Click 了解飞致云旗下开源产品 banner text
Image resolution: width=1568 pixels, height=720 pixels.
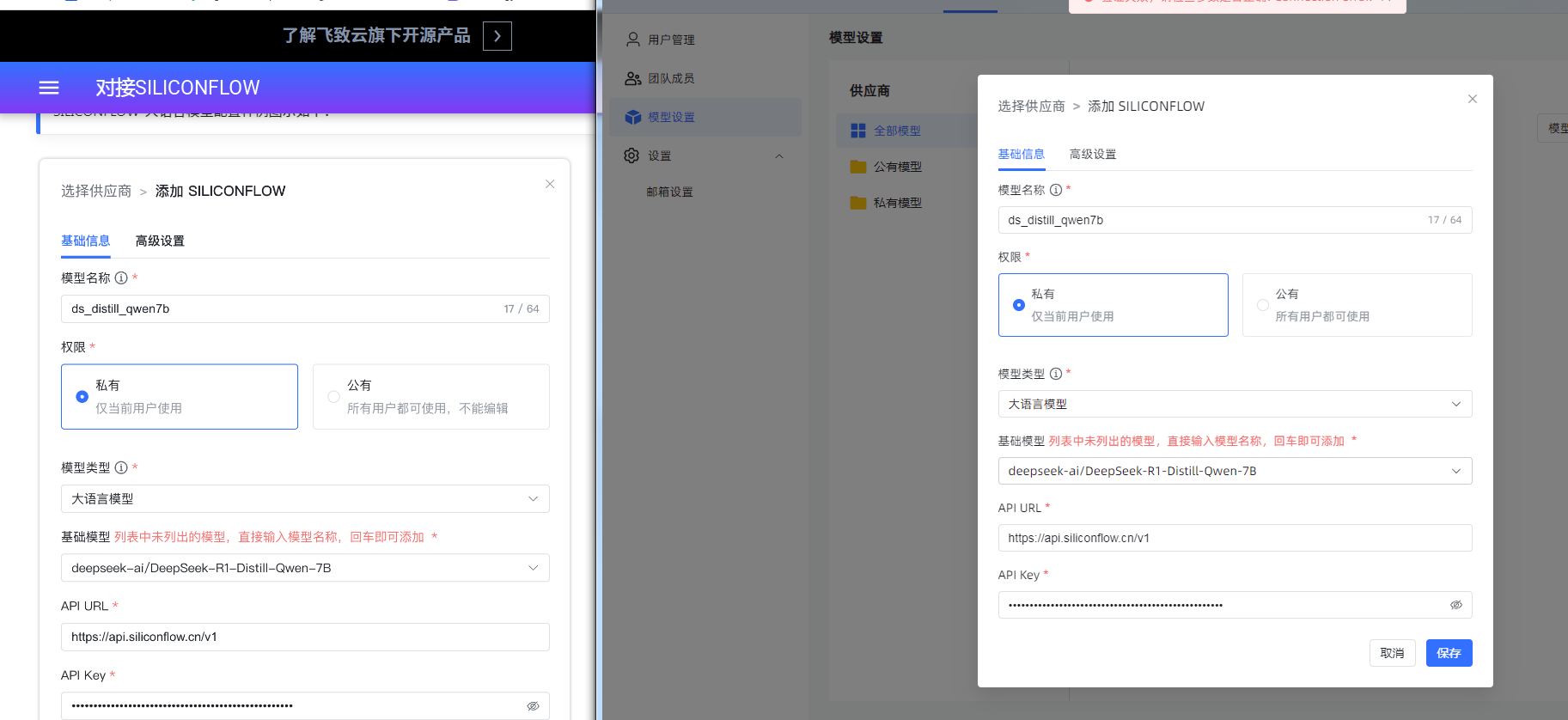pyautogui.click(x=376, y=35)
